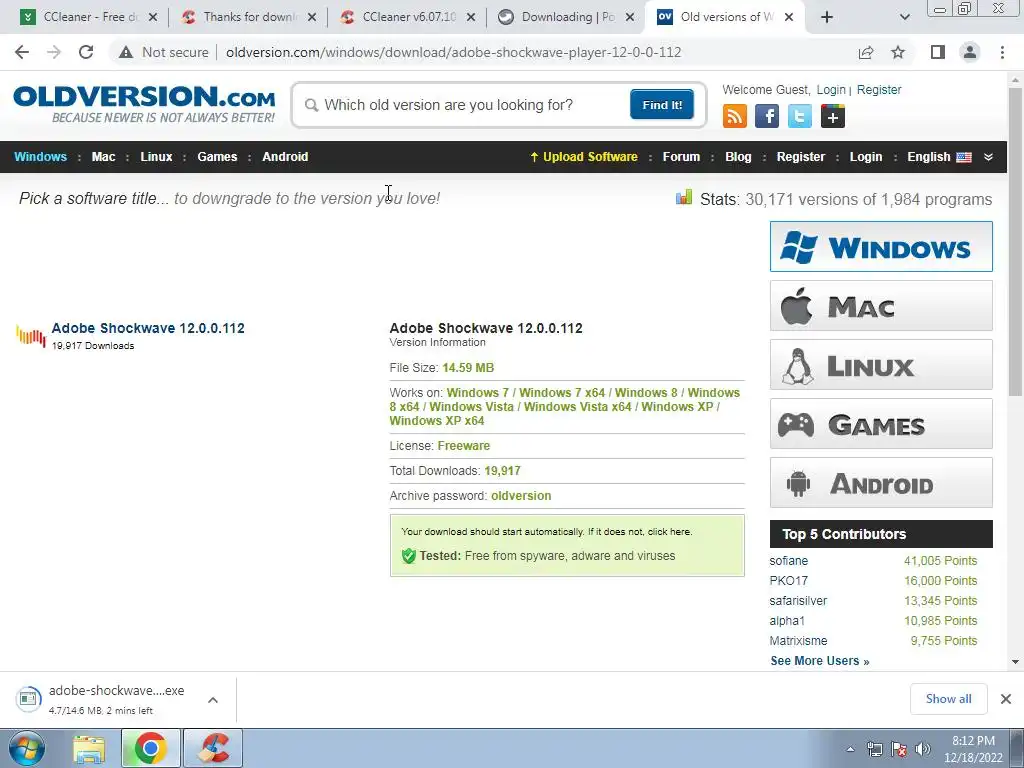The image size is (1024, 768).
Task: Click the large Android platform button
Action: (881, 483)
